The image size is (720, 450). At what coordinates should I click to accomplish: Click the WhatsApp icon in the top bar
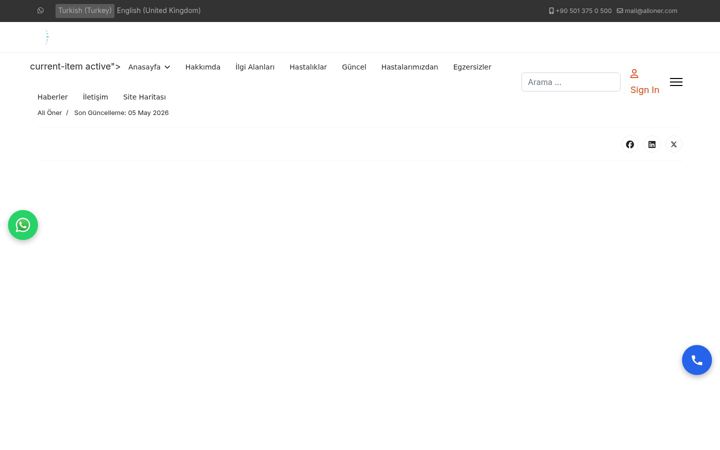coord(40,11)
